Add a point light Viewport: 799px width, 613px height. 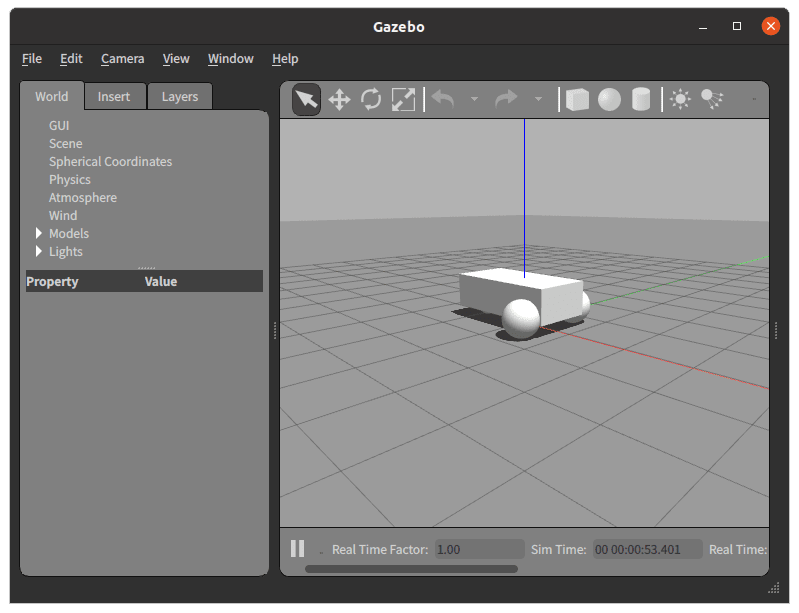point(680,99)
